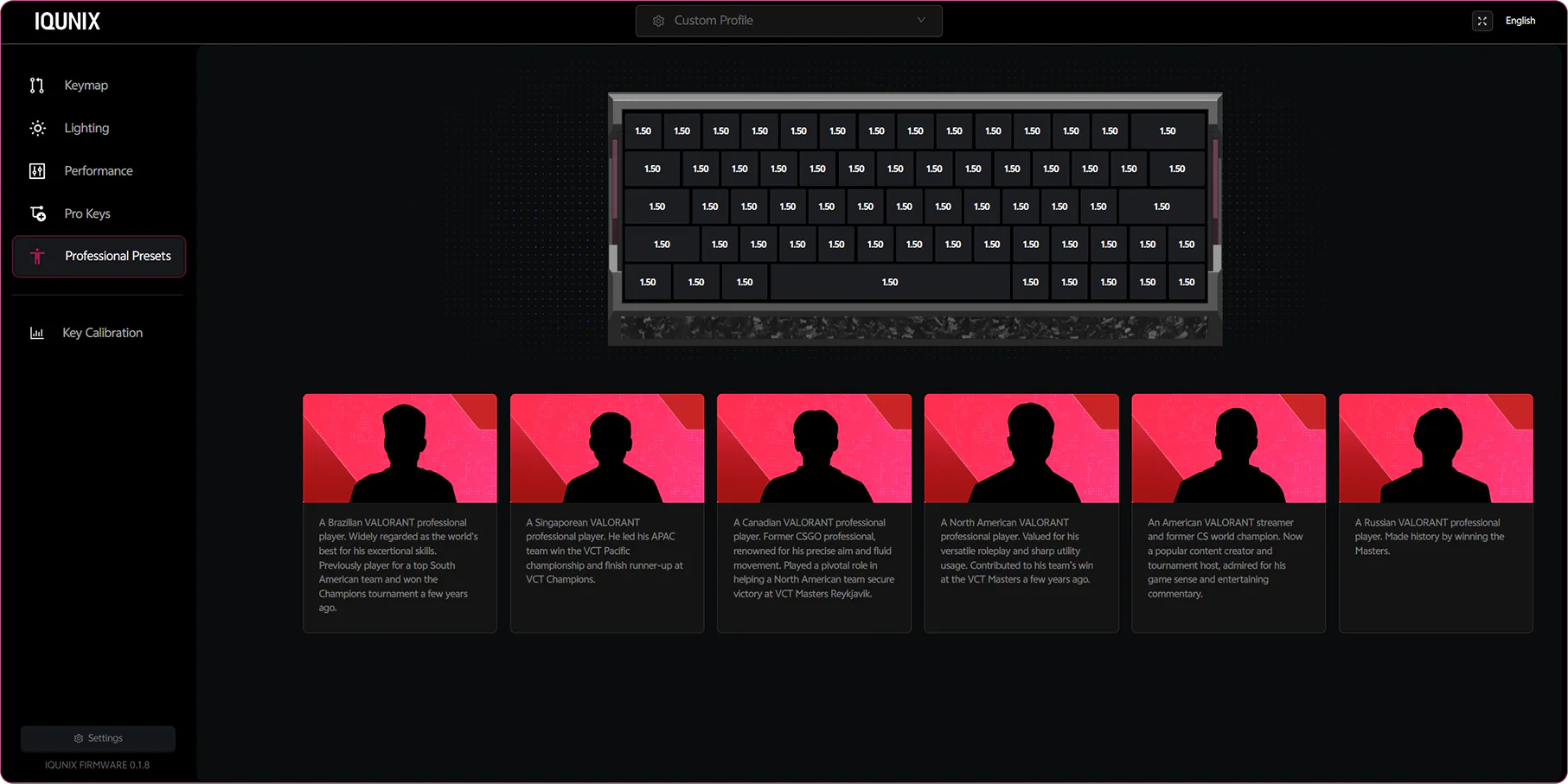
Task: Select the Brazilian VALORANT player preset
Action: coord(400,513)
